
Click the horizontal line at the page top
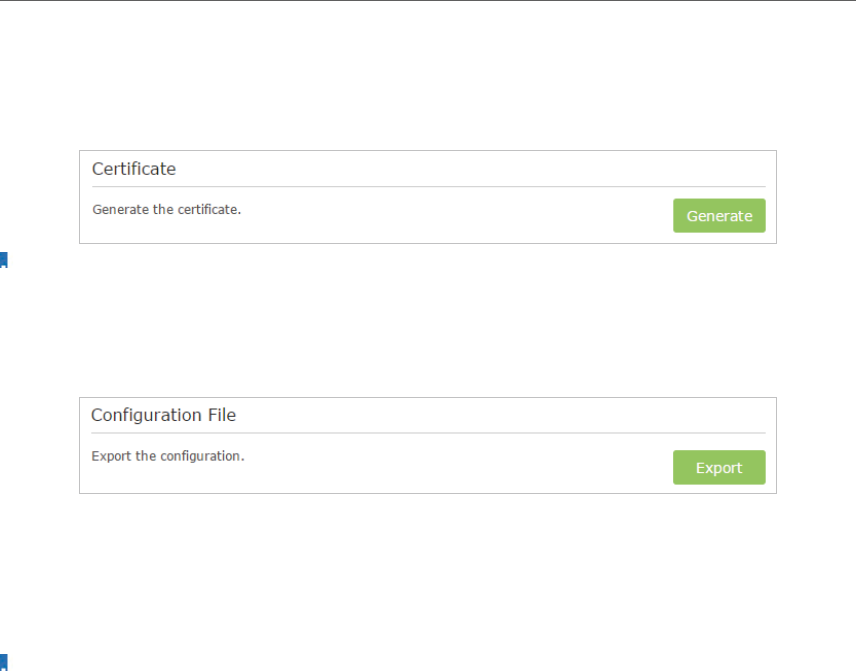(x=428, y=1)
